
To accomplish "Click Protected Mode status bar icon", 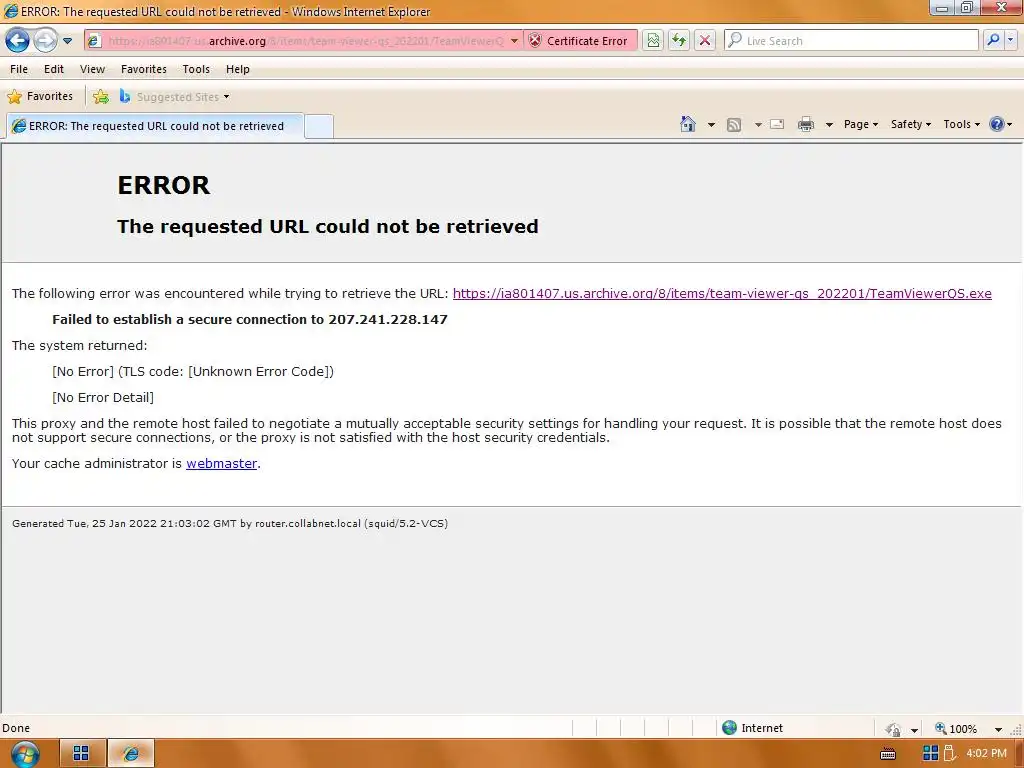I will 893,729.
